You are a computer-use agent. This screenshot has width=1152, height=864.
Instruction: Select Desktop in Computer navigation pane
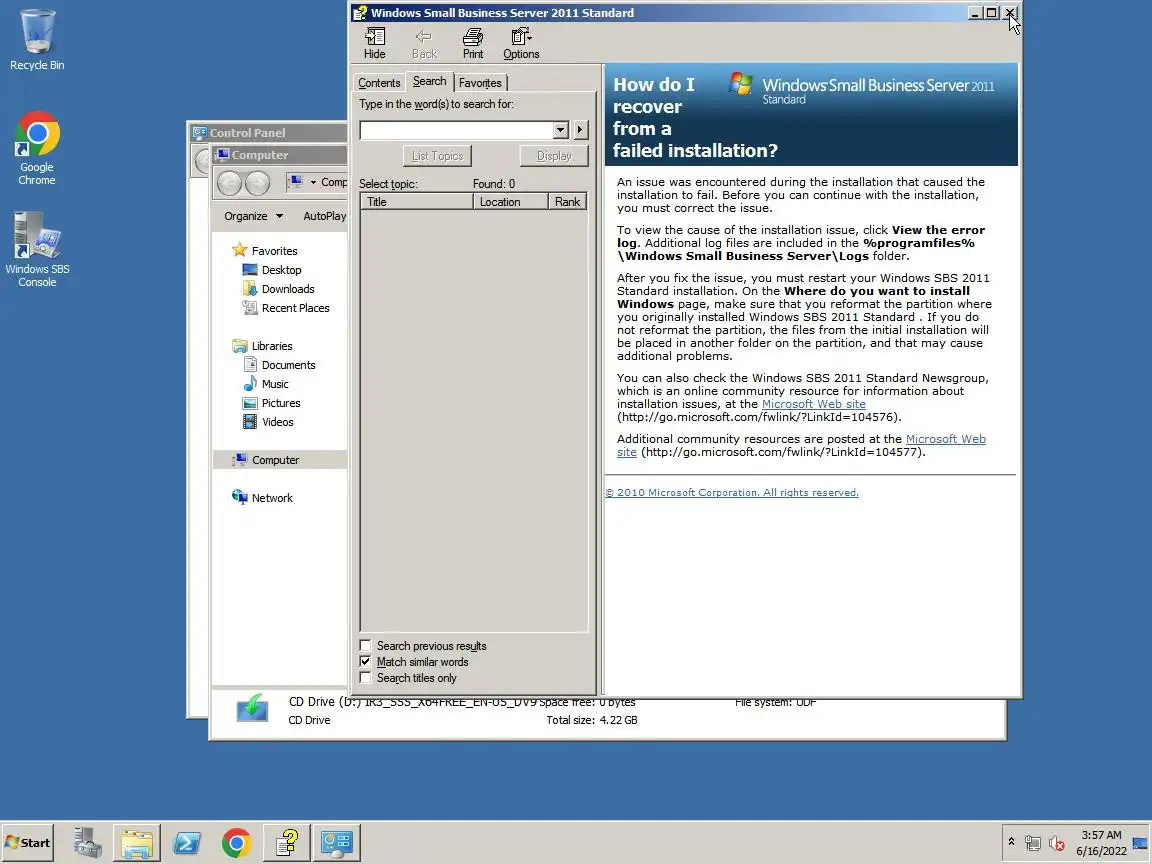pyautogui.click(x=281, y=270)
